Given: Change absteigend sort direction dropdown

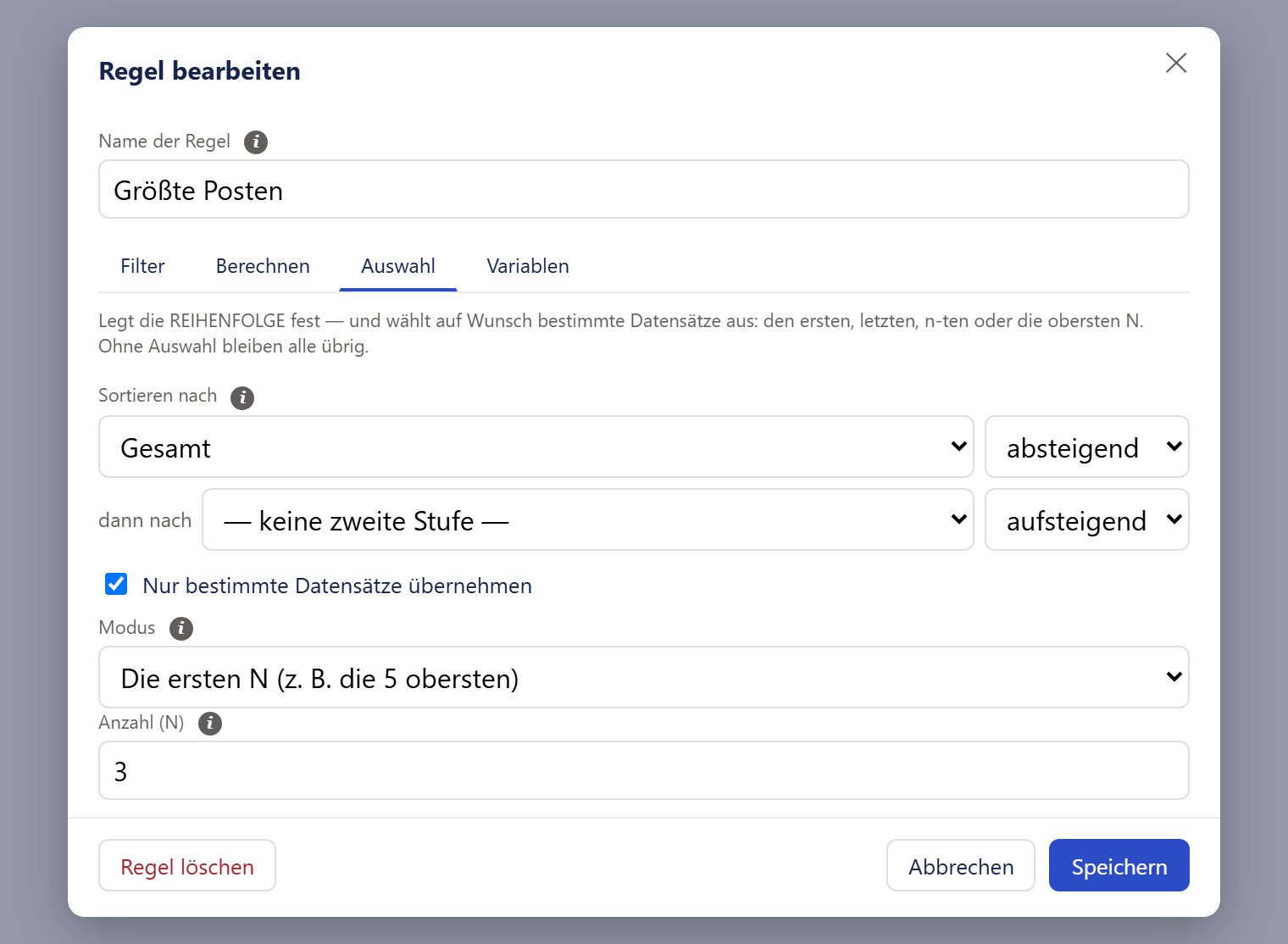Looking at the screenshot, I should click(1087, 447).
